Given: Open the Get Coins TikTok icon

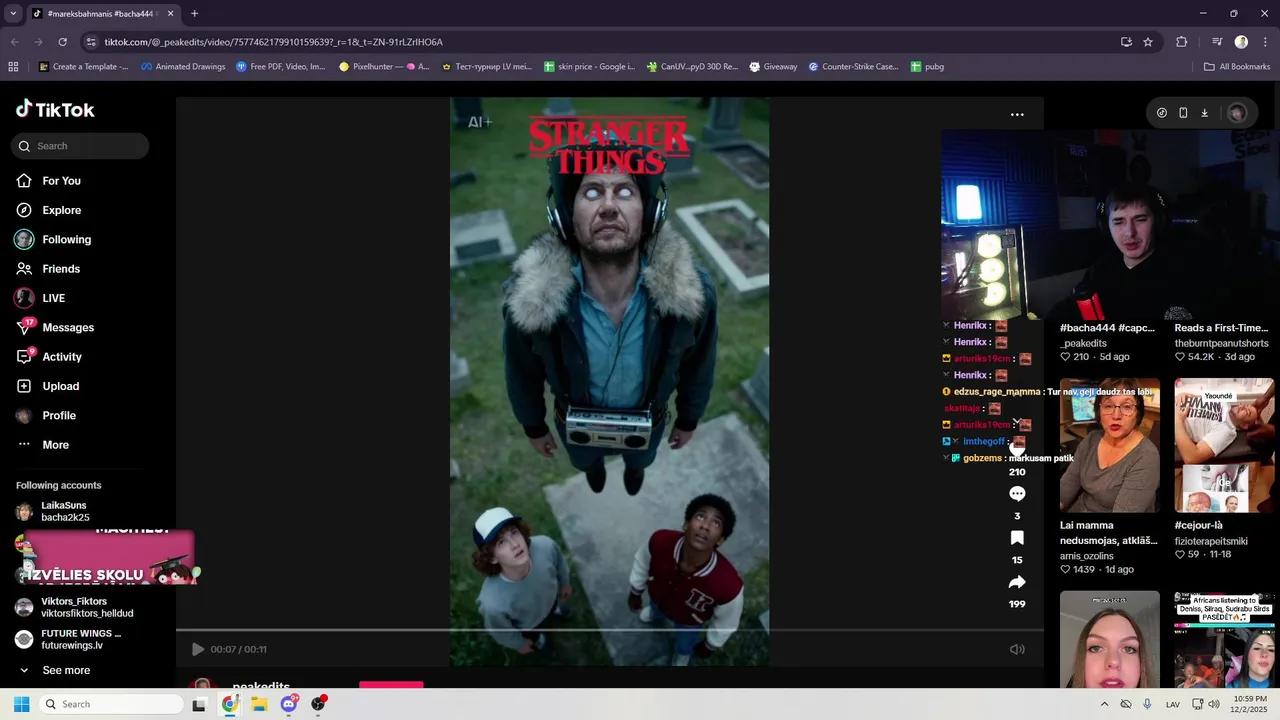Looking at the screenshot, I should [x=1162, y=113].
